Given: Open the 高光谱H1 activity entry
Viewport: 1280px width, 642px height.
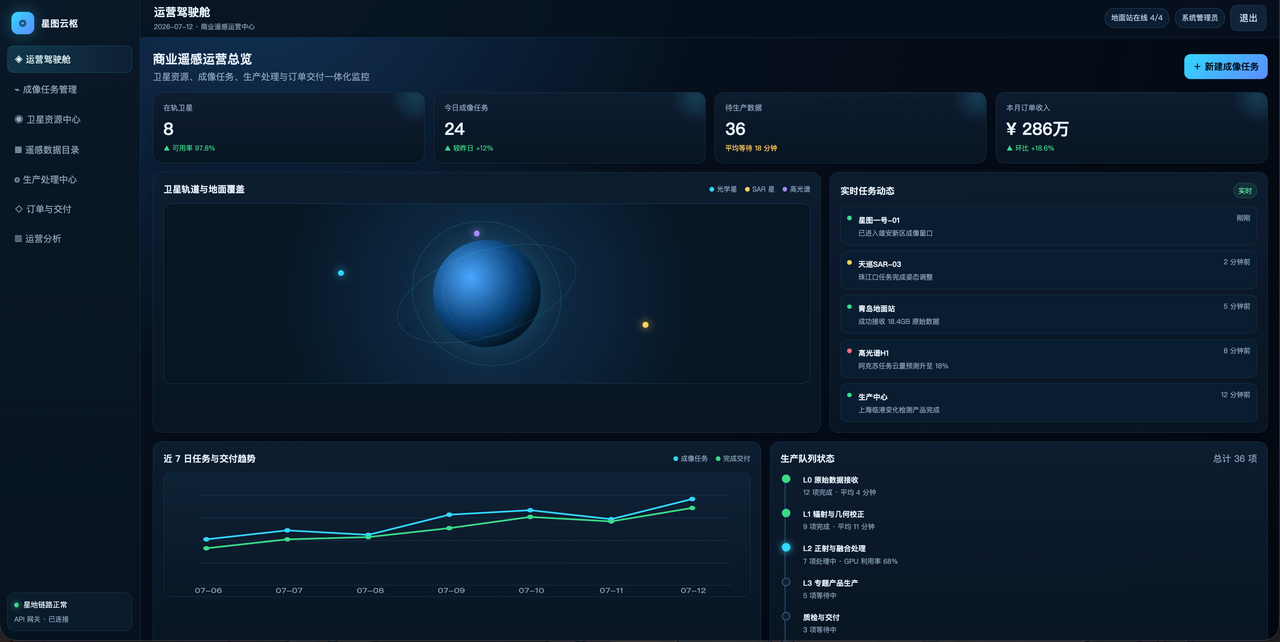Looking at the screenshot, I should pos(1049,358).
